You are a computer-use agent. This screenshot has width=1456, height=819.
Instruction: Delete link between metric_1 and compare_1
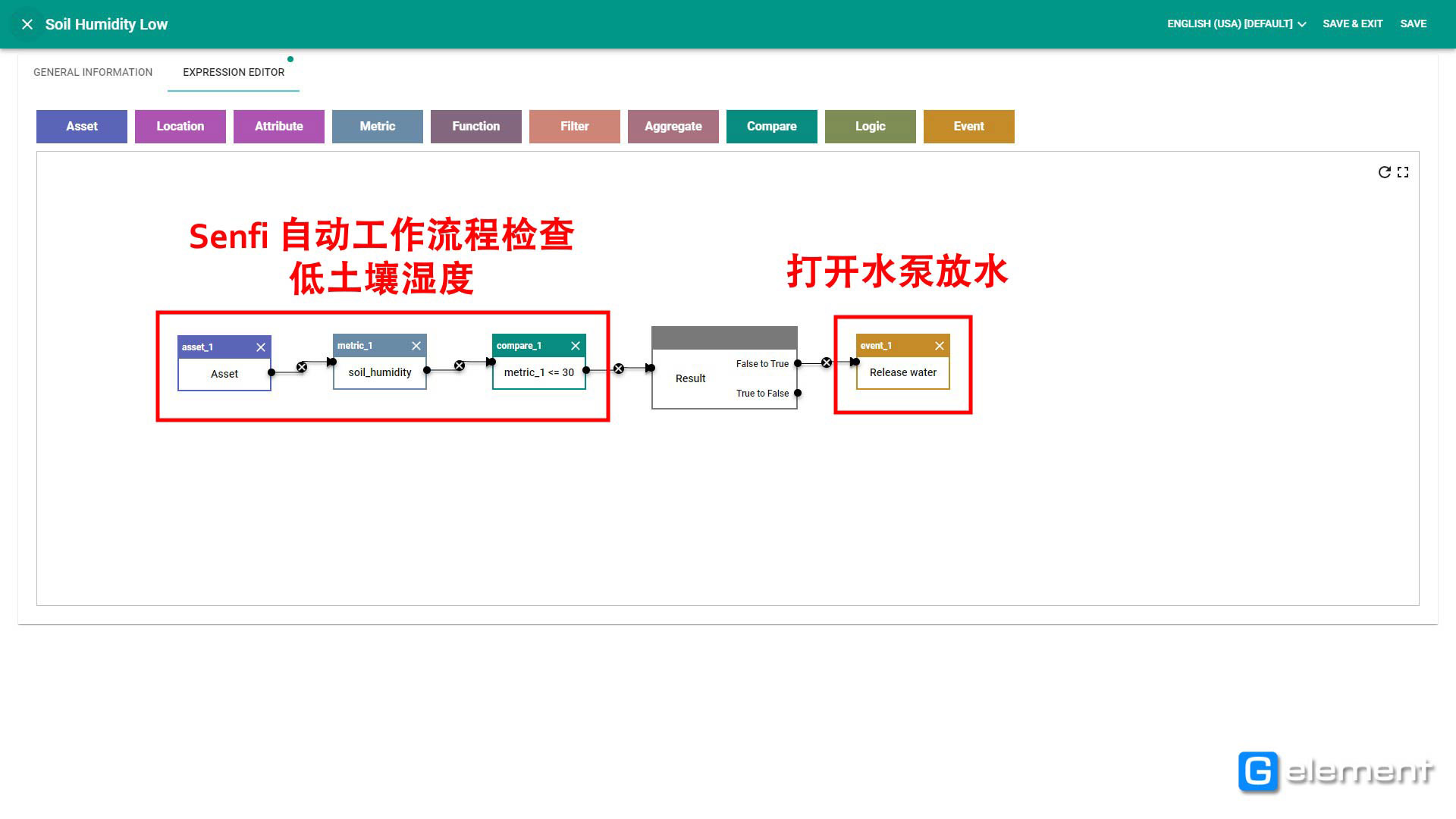click(460, 366)
